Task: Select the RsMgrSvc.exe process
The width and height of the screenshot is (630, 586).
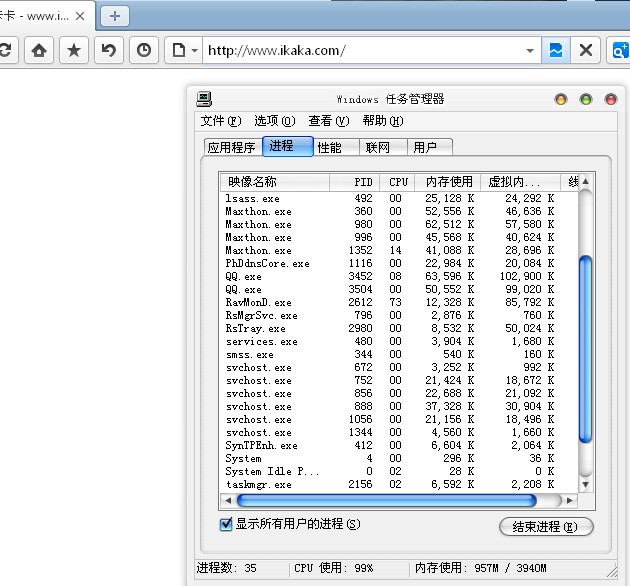Action: pyautogui.click(x=399, y=315)
